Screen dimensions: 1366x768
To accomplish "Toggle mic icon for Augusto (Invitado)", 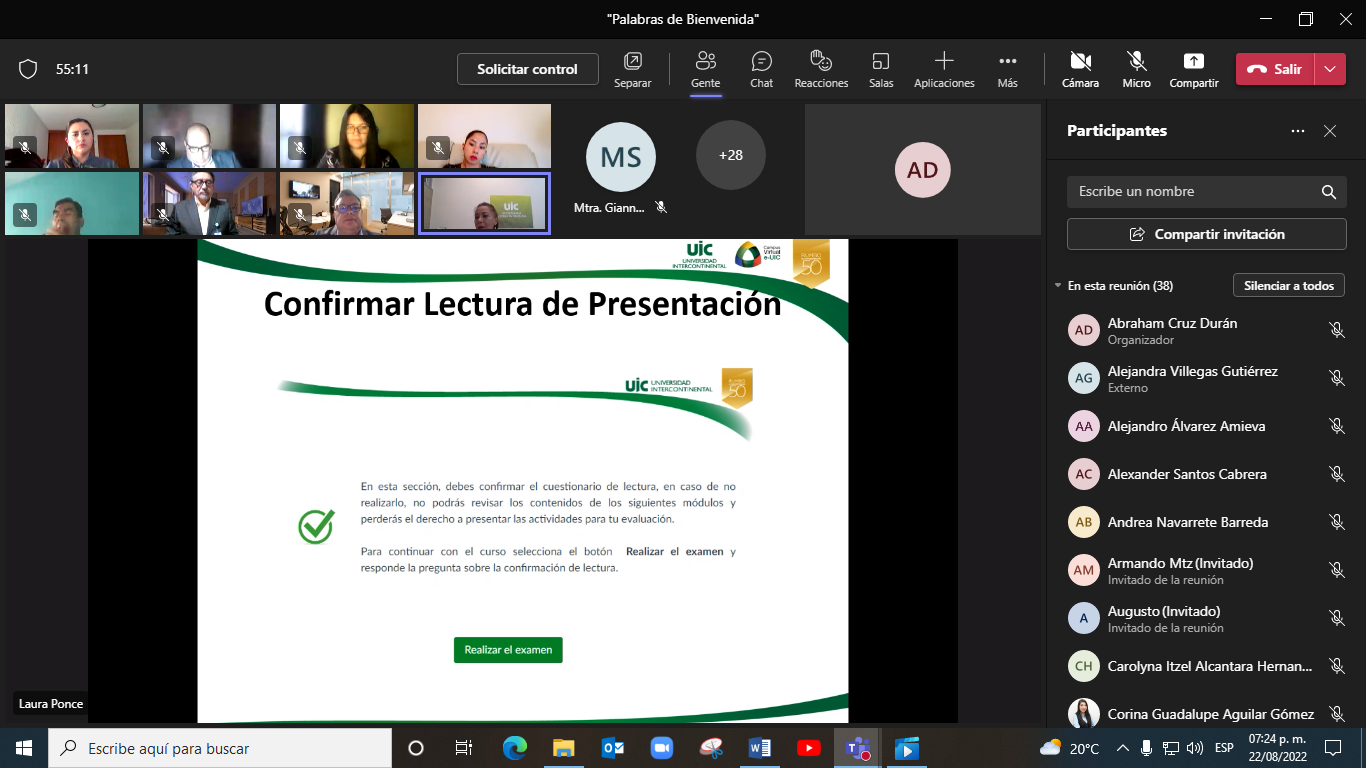I will [x=1336, y=618].
